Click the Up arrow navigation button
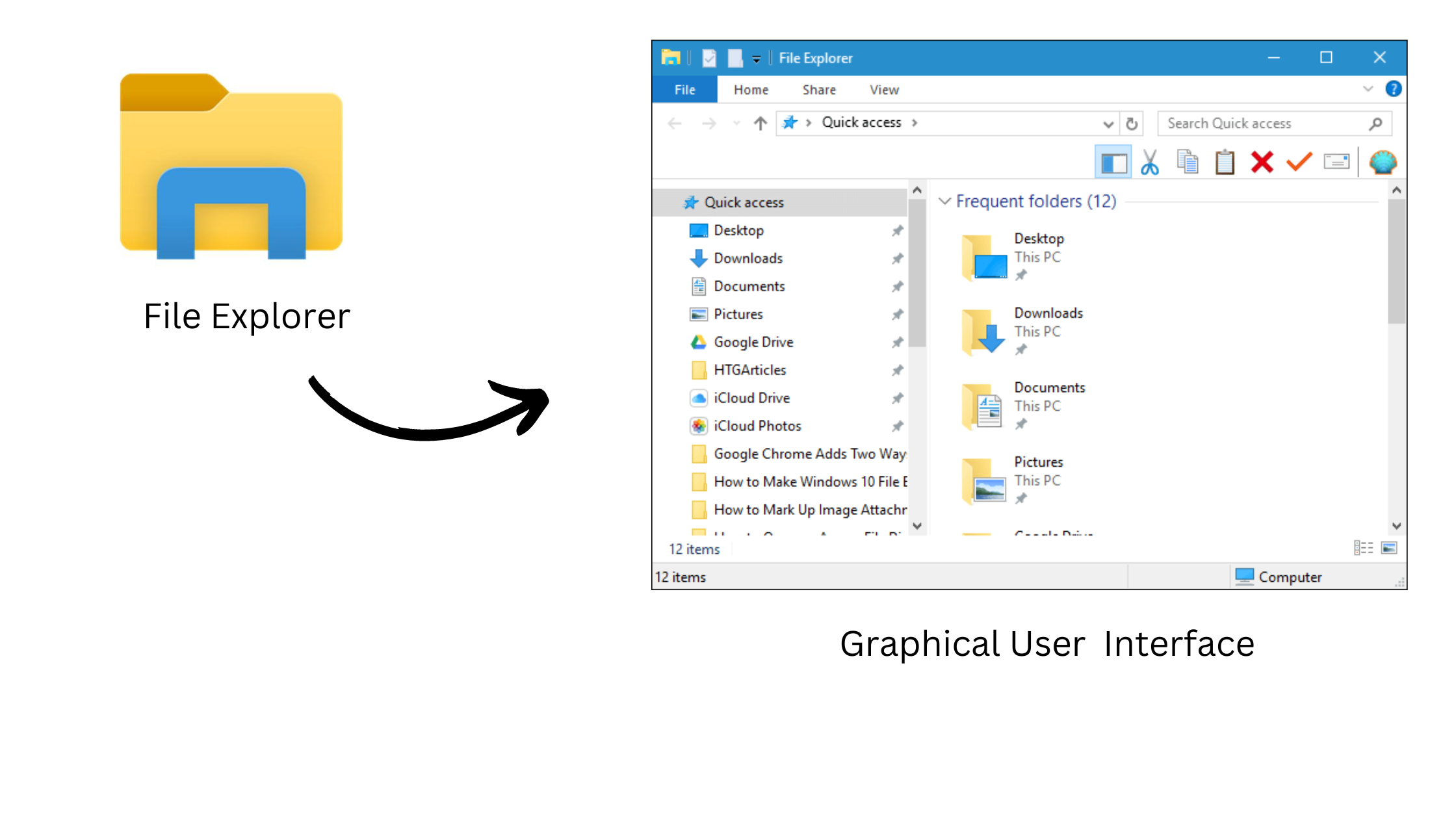This screenshot has width=1456, height=819. pos(760,123)
